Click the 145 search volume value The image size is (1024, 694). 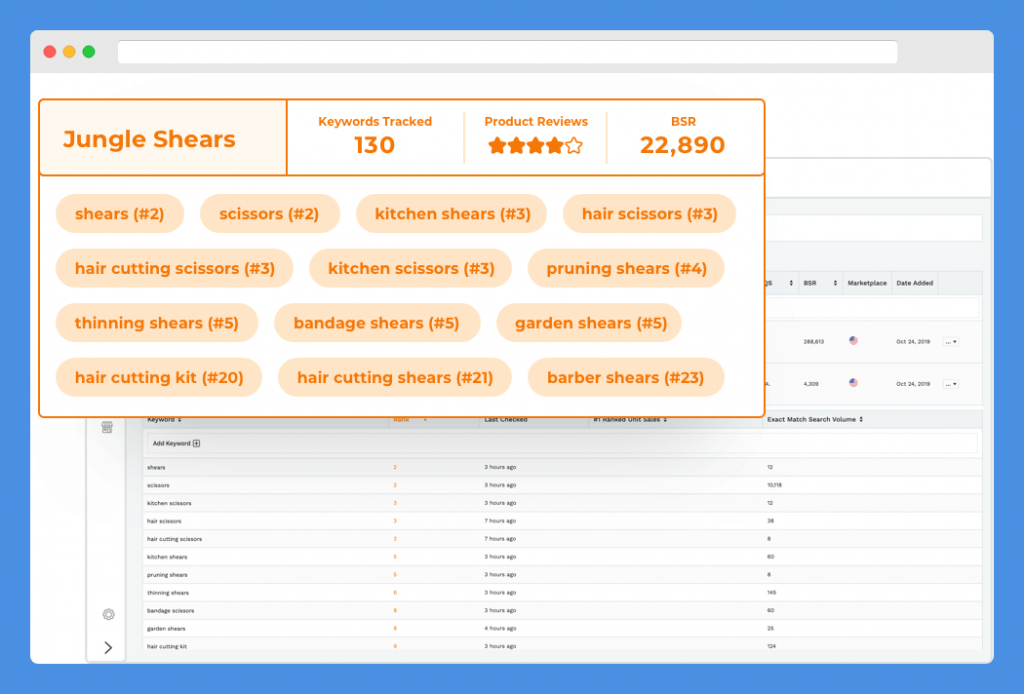771,593
